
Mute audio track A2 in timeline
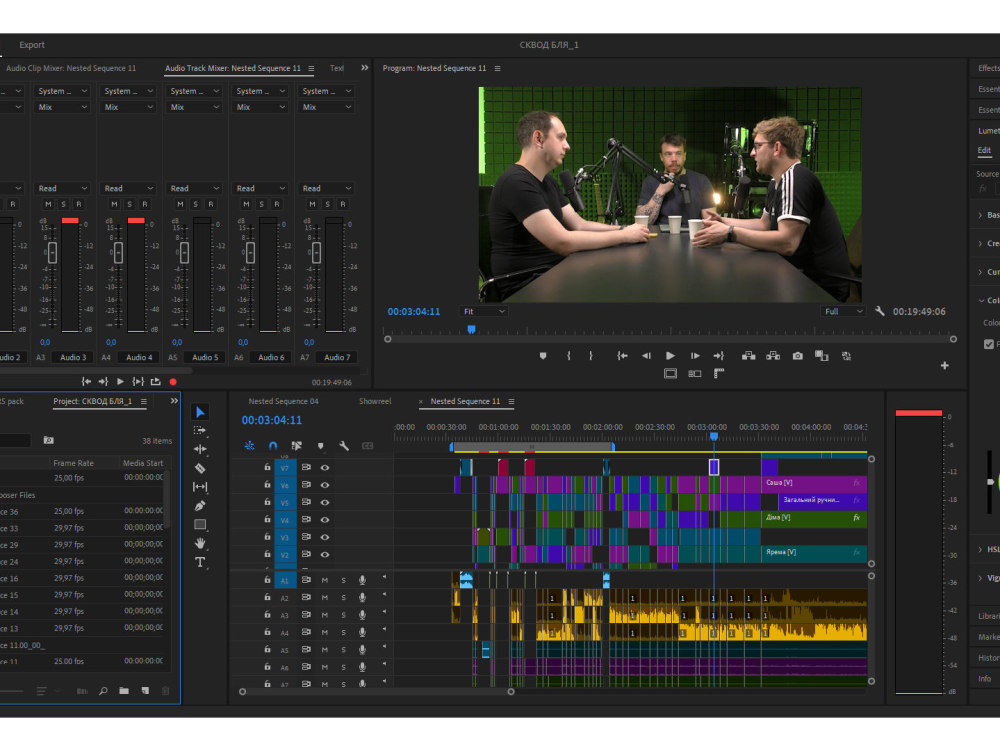tap(325, 597)
